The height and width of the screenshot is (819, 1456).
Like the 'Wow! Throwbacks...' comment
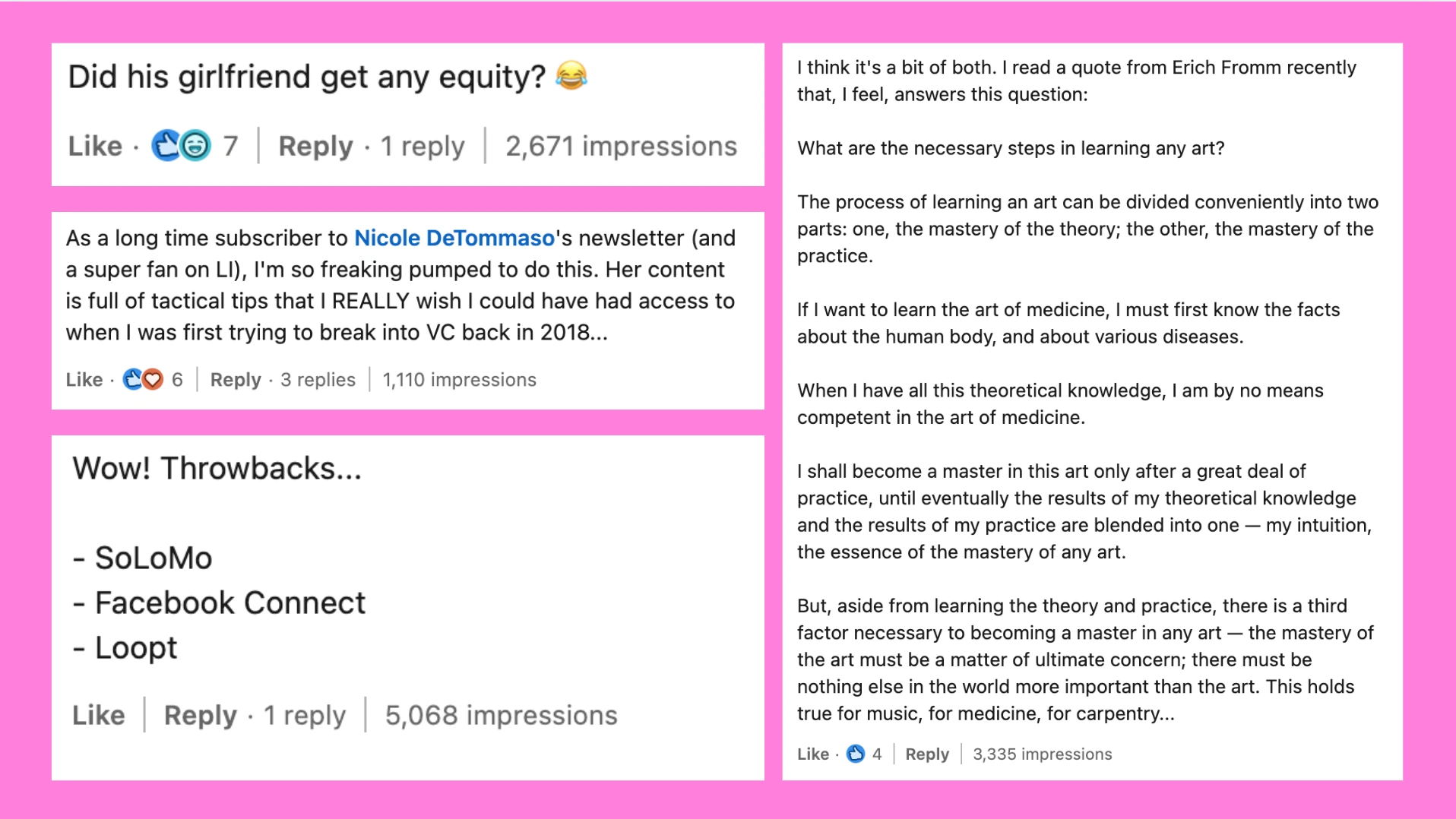(99, 715)
